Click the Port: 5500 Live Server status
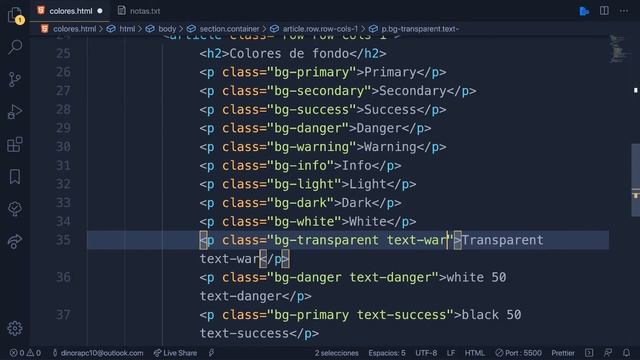Image resolution: width=640 pixels, height=360 pixels. point(518,353)
